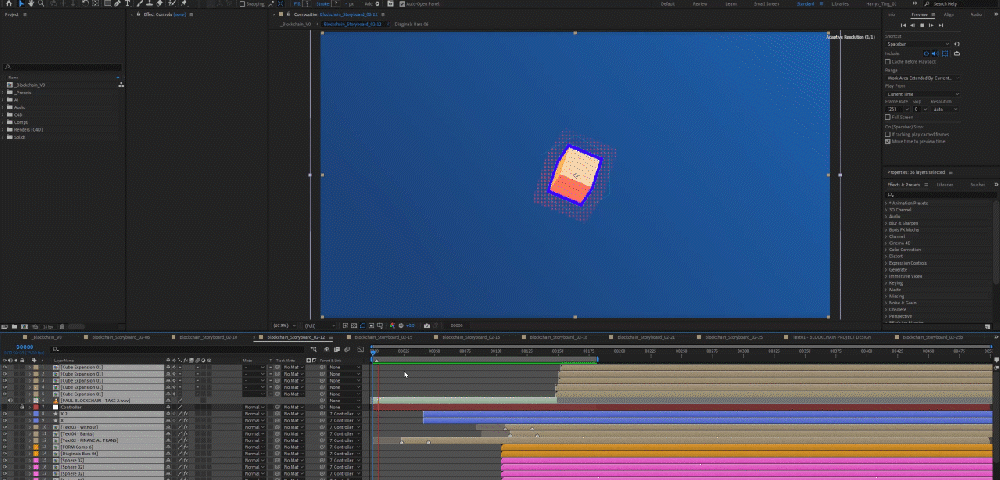This screenshot has width=1000, height=480.
Task: Click in the project search field
Action: 60,67
